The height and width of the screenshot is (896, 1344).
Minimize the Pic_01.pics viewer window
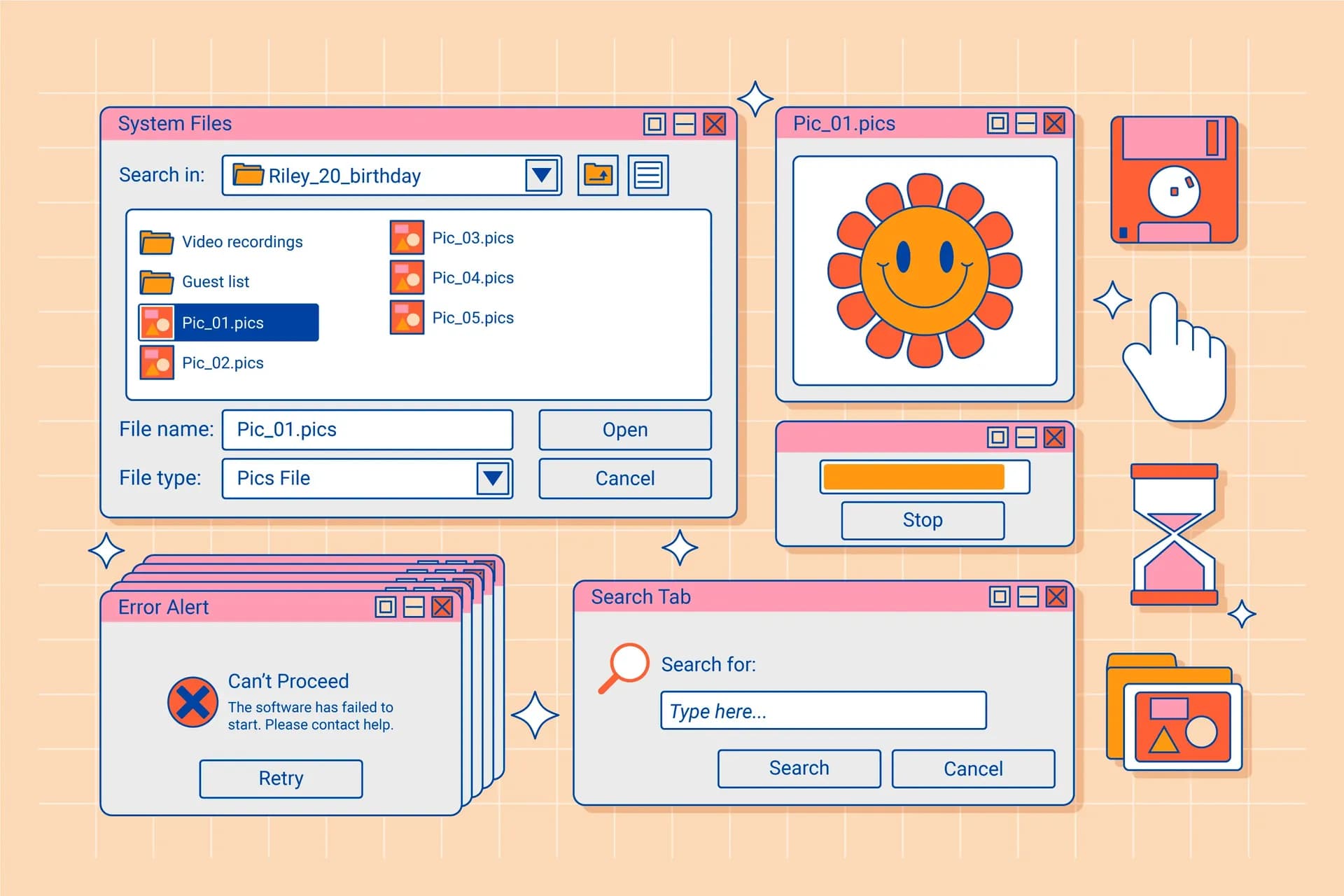[1026, 124]
